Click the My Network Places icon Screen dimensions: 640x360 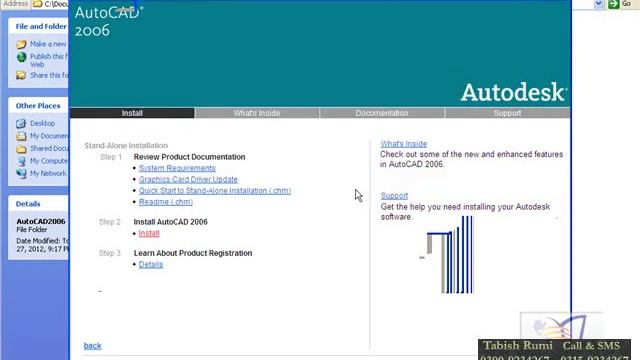[21, 173]
